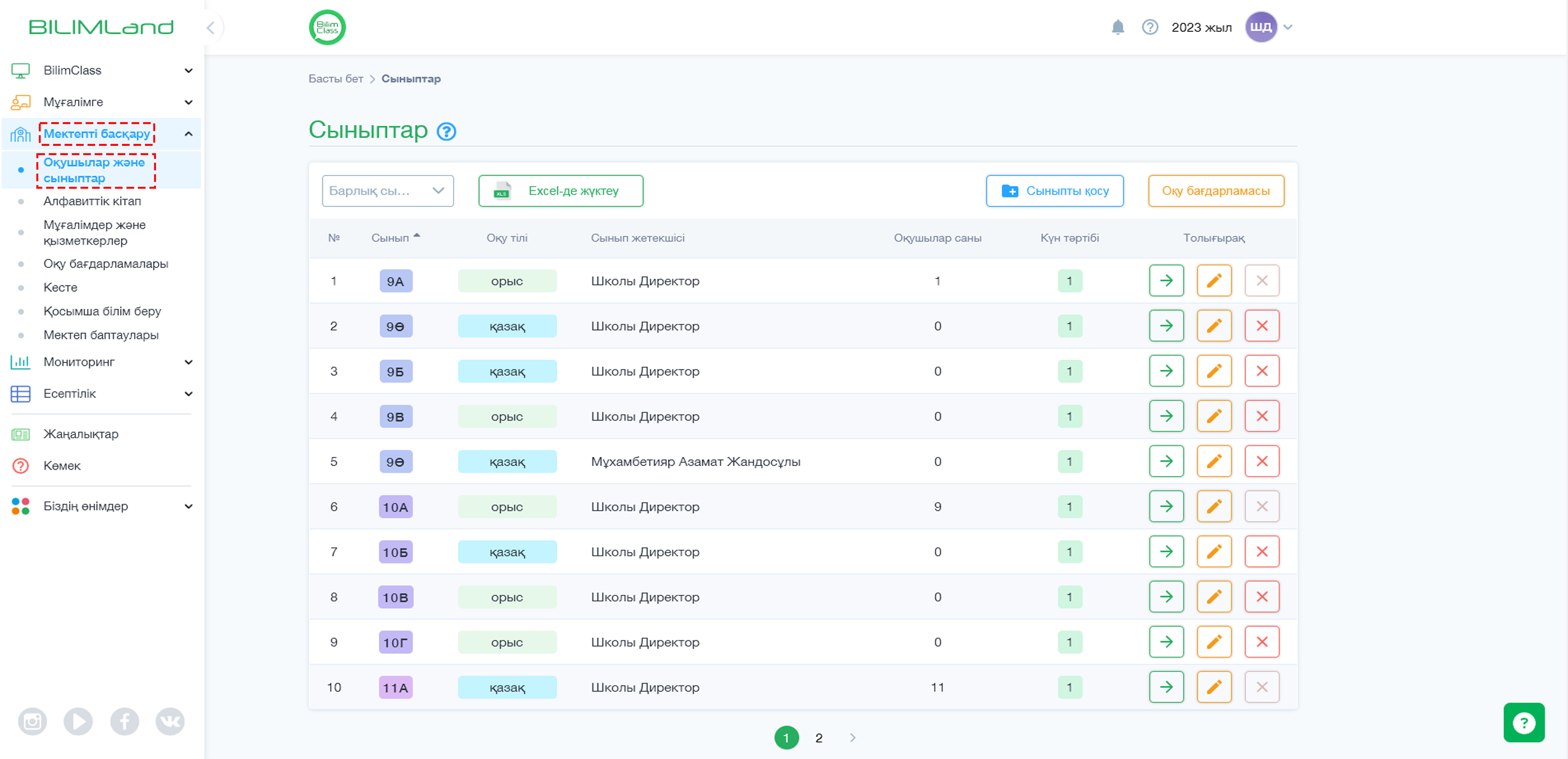Open the Барлық сы... class filter dropdown
Image resolution: width=1568 pixels, height=759 pixels.
pyautogui.click(x=388, y=191)
